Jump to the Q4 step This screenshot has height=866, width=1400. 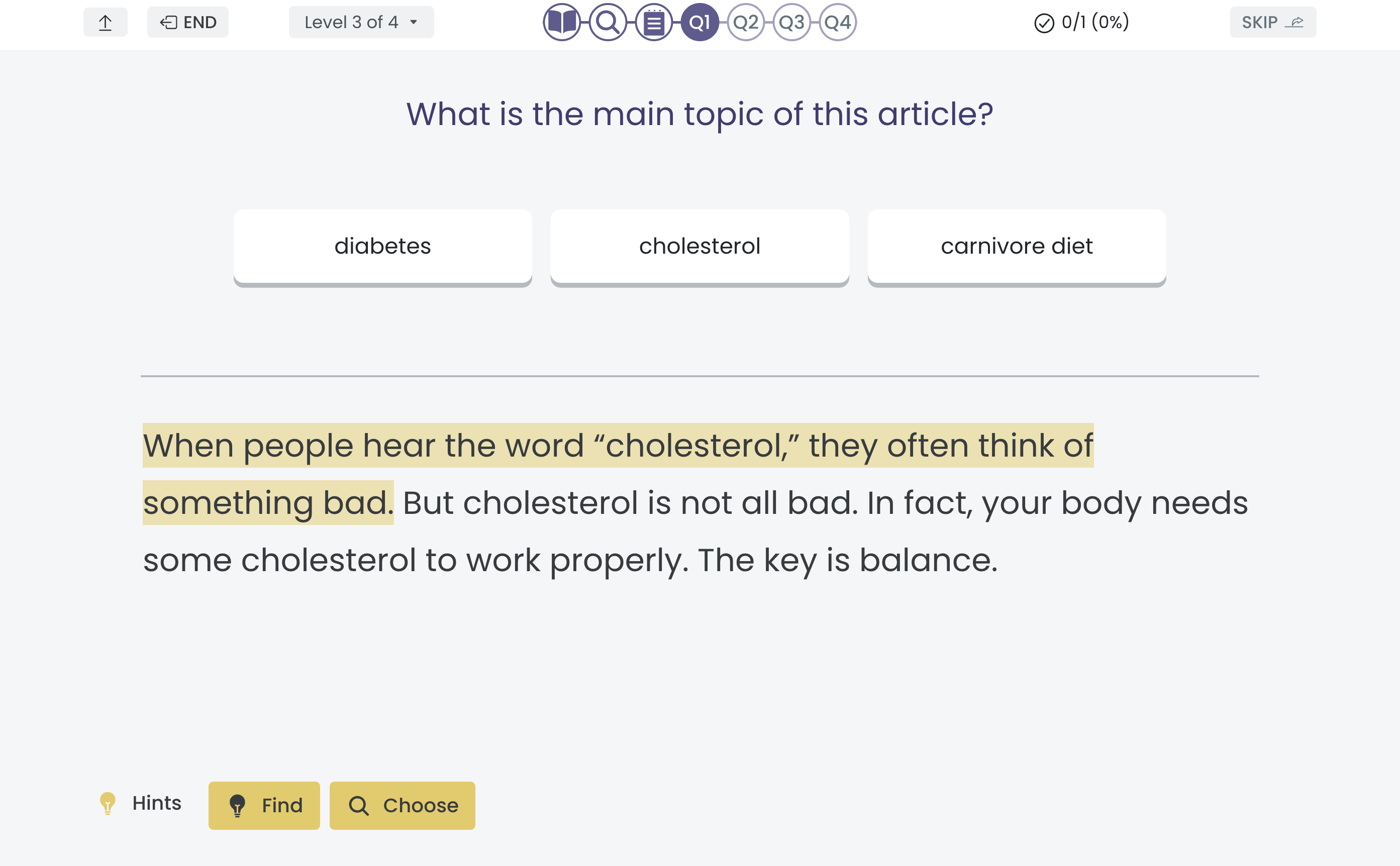[838, 22]
